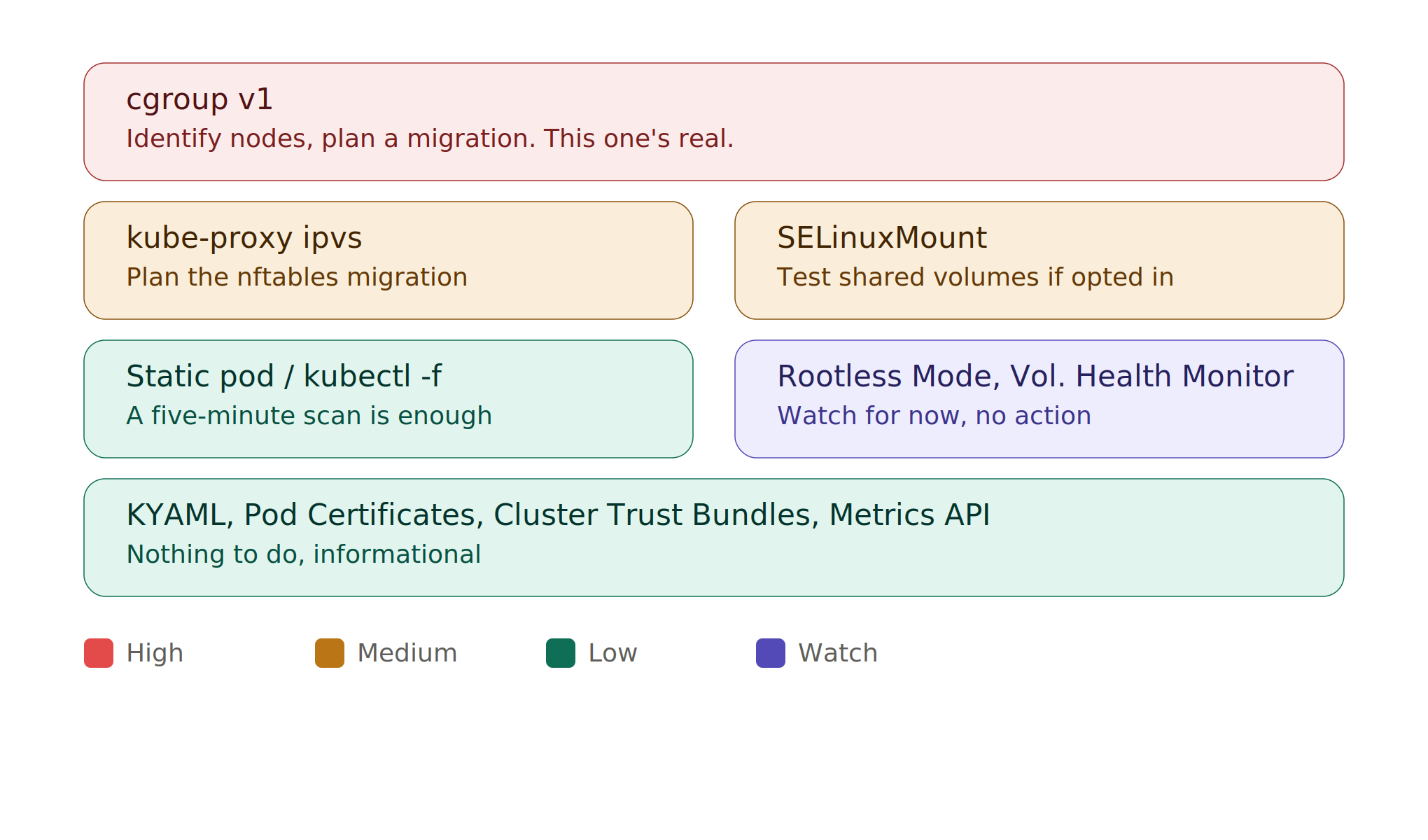Click the "Low" legend label
Image resolution: width=1428 pixels, height=840 pixels.
point(612,653)
